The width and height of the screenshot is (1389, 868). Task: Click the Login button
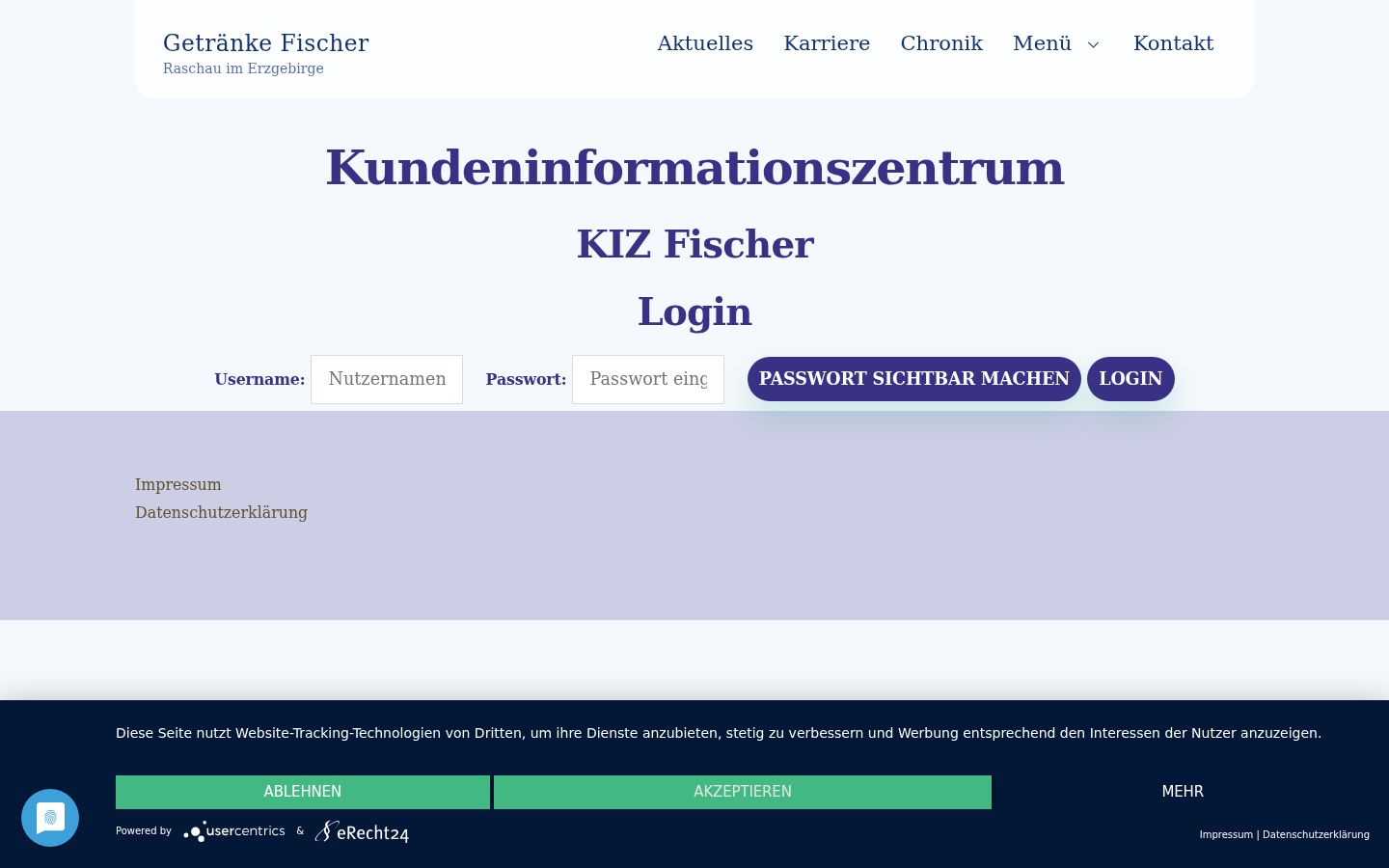coord(1130,379)
